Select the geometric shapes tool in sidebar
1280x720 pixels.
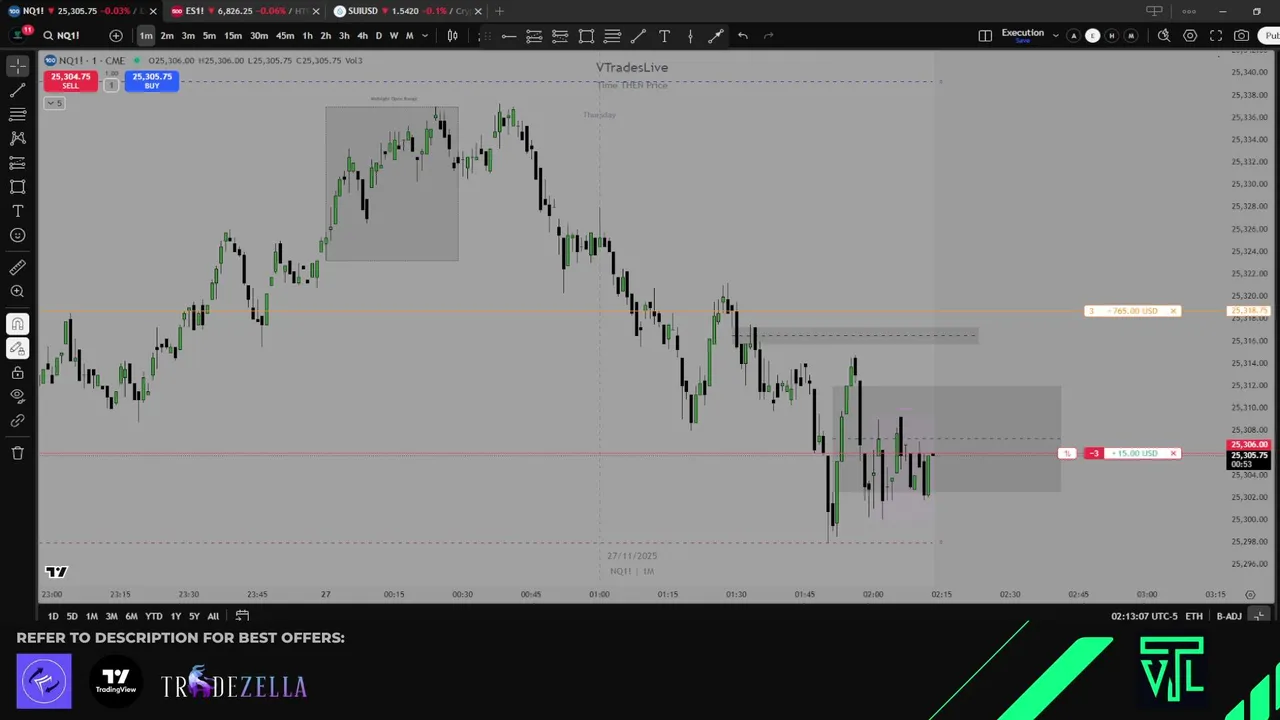[17, 186]
